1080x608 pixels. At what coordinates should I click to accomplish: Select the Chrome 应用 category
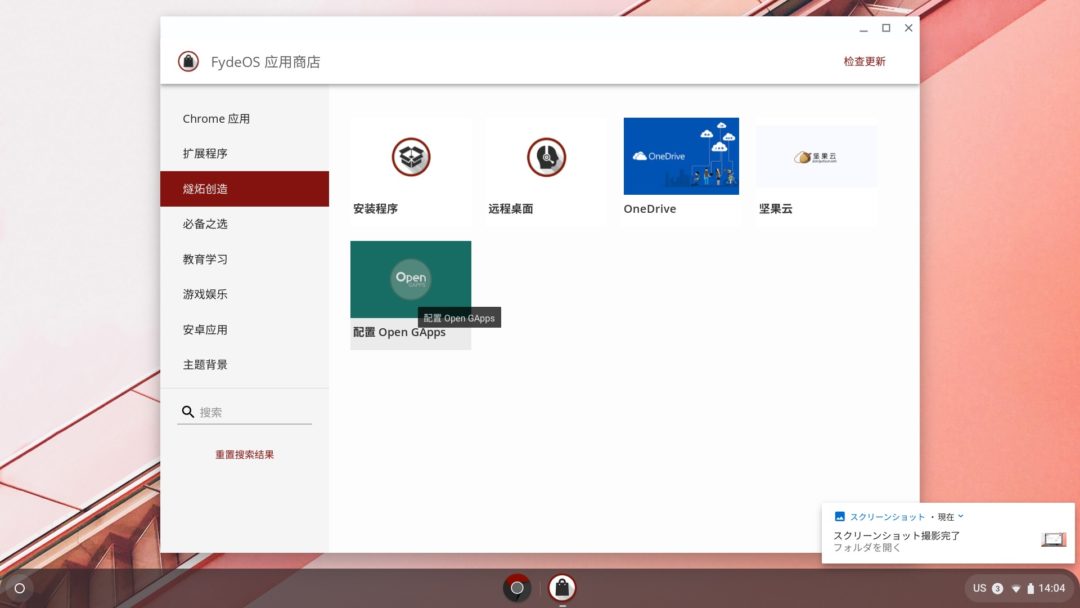pyautogui.click(x=245, y=118)
